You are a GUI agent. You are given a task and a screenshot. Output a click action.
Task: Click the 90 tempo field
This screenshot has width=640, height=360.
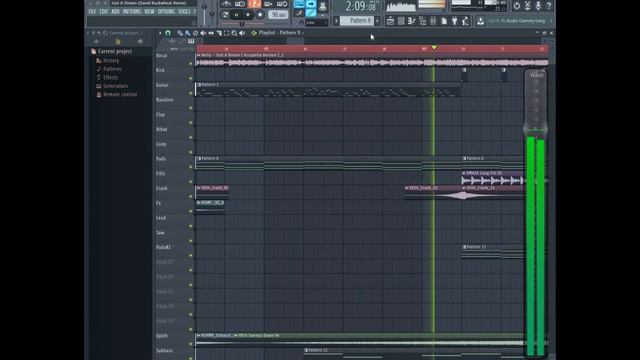278,15
